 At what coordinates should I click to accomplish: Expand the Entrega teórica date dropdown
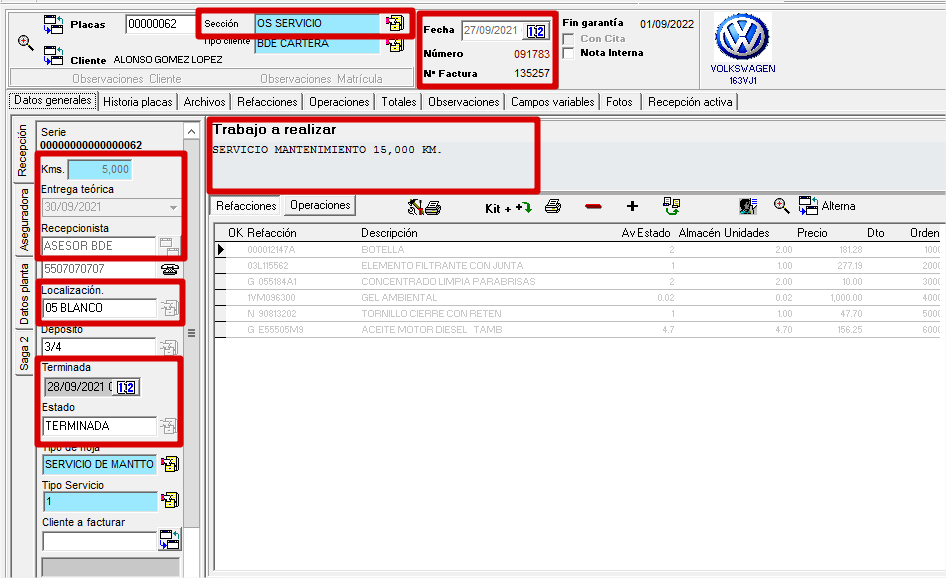tap(173, 207)
